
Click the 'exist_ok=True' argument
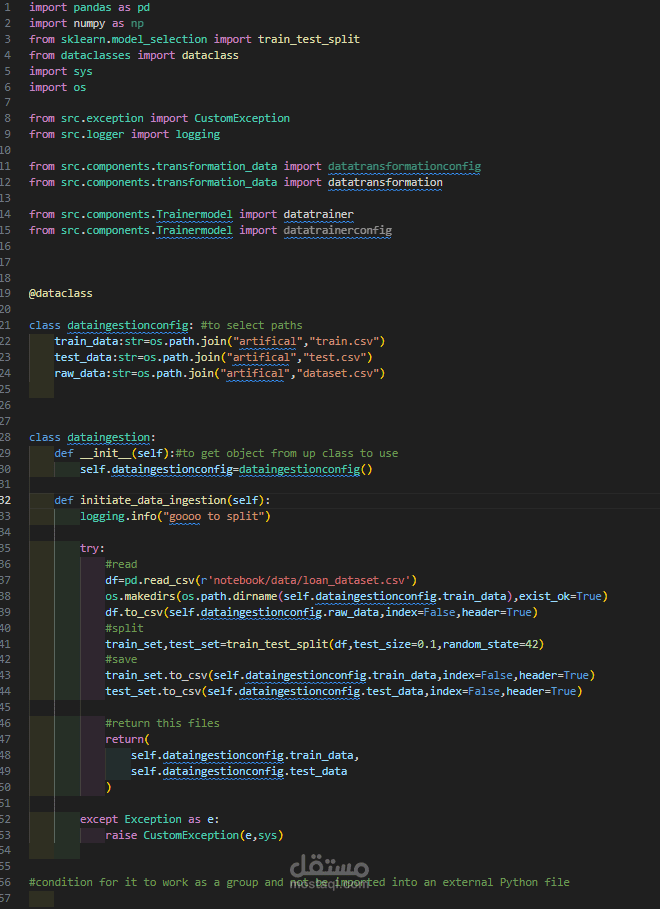pyautogui.click(x=560, y=597)
